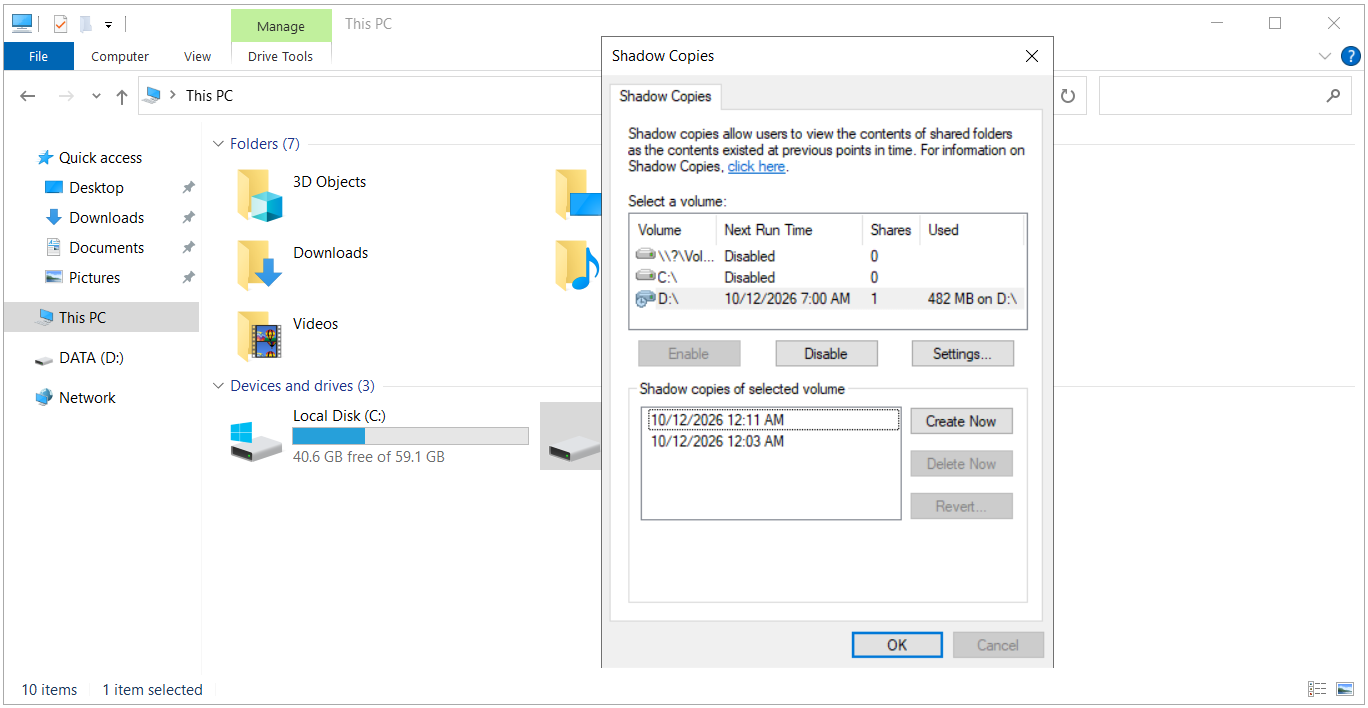
Task: Click the Used column header
Action: (x=972, y=230)
